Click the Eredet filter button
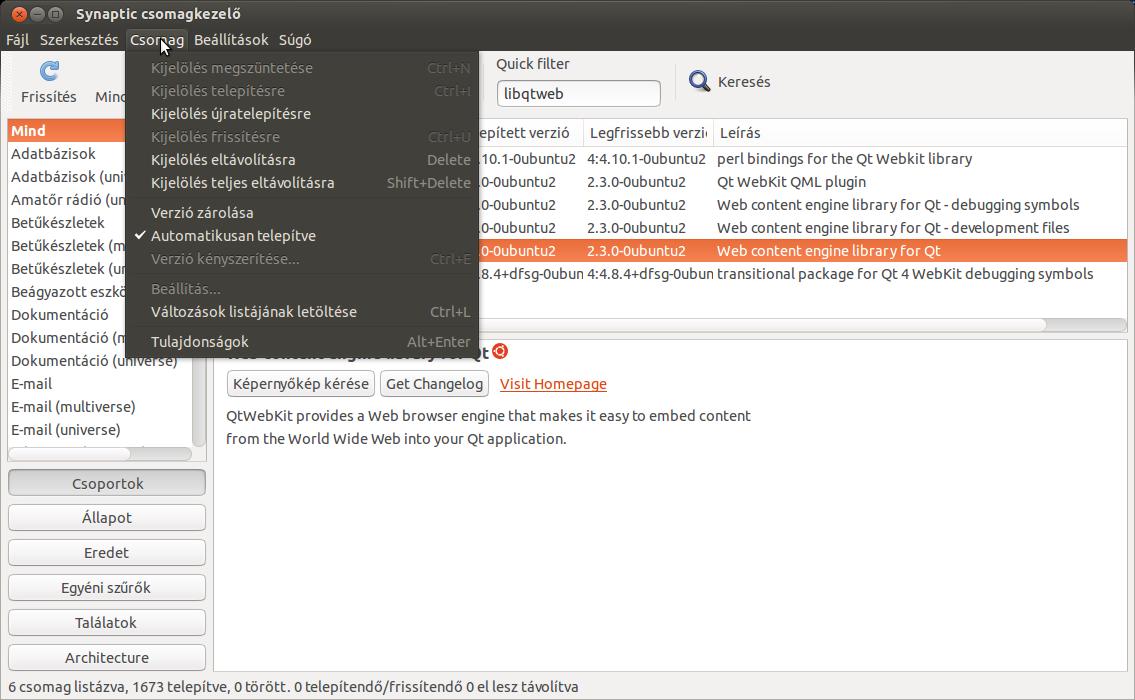1135x700 pixels. click(x=107, y=552)
